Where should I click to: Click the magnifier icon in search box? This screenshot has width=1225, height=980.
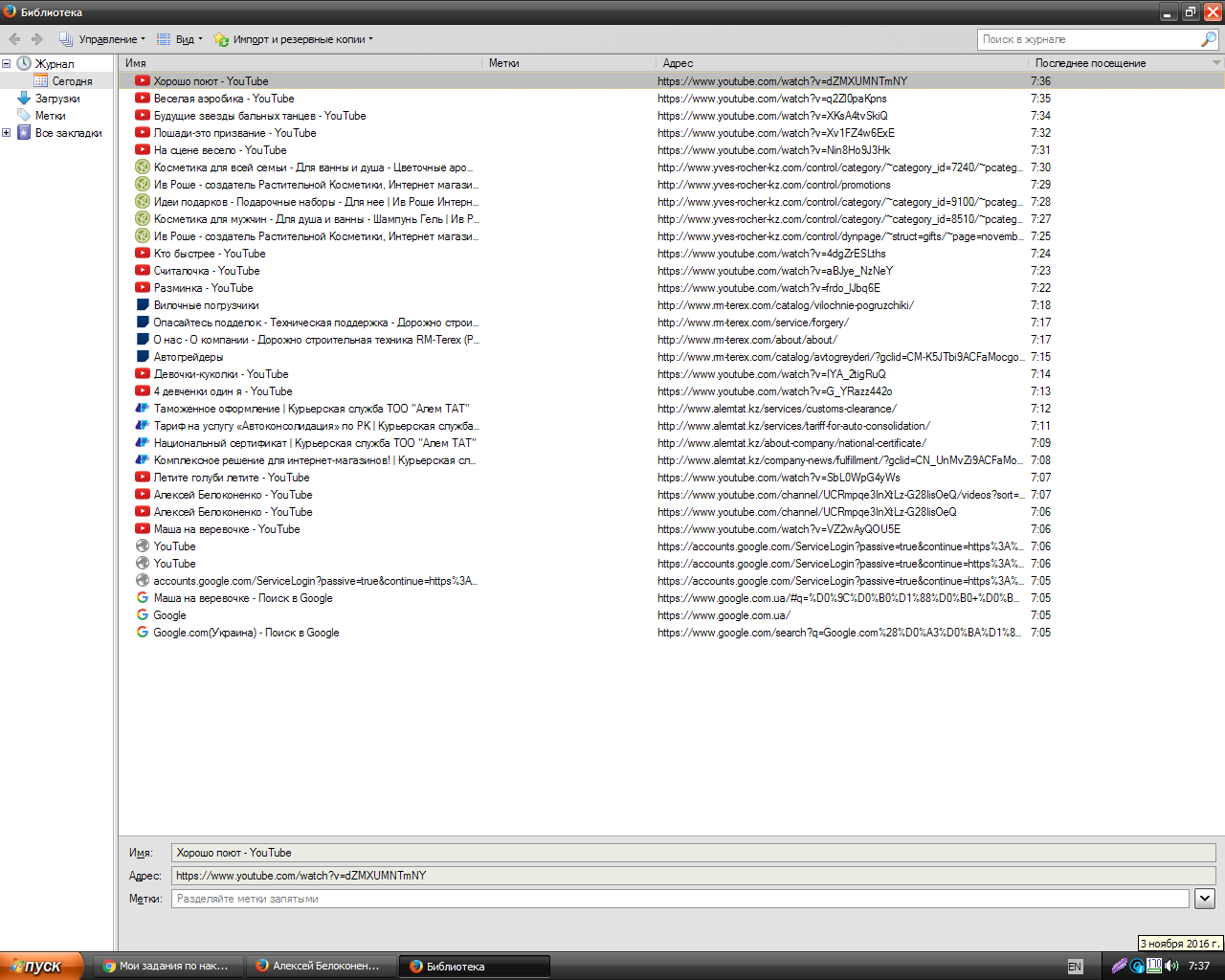pyautogui.click(x=1209, y=39)
